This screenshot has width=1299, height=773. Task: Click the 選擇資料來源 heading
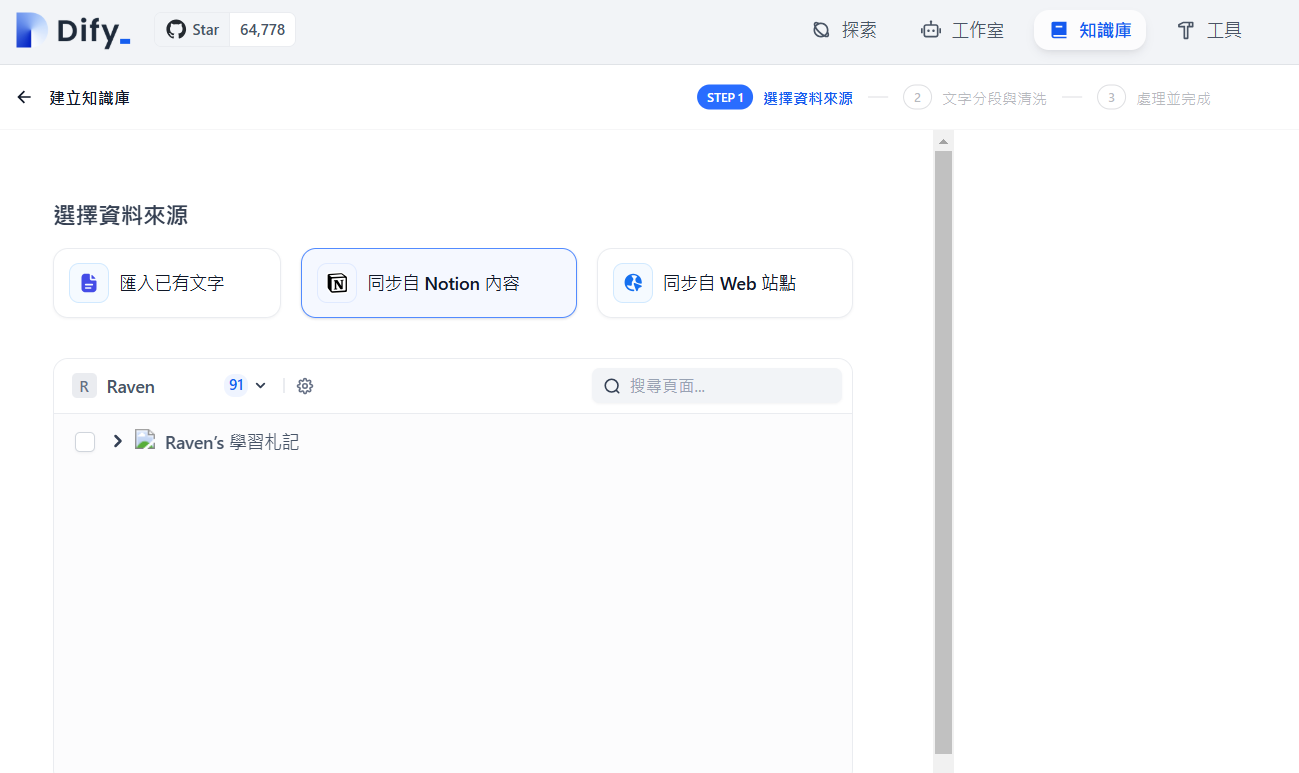(x=121, y=215)
